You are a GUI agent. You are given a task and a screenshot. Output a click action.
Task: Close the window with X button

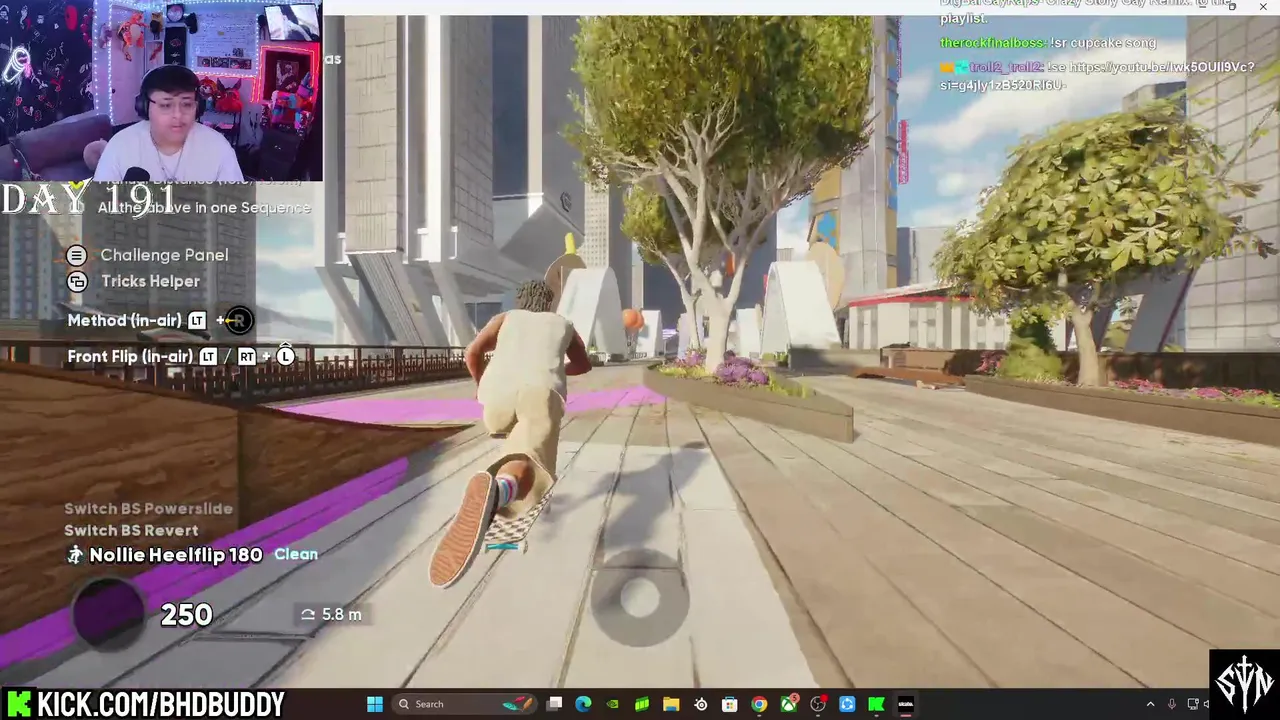1262,7
